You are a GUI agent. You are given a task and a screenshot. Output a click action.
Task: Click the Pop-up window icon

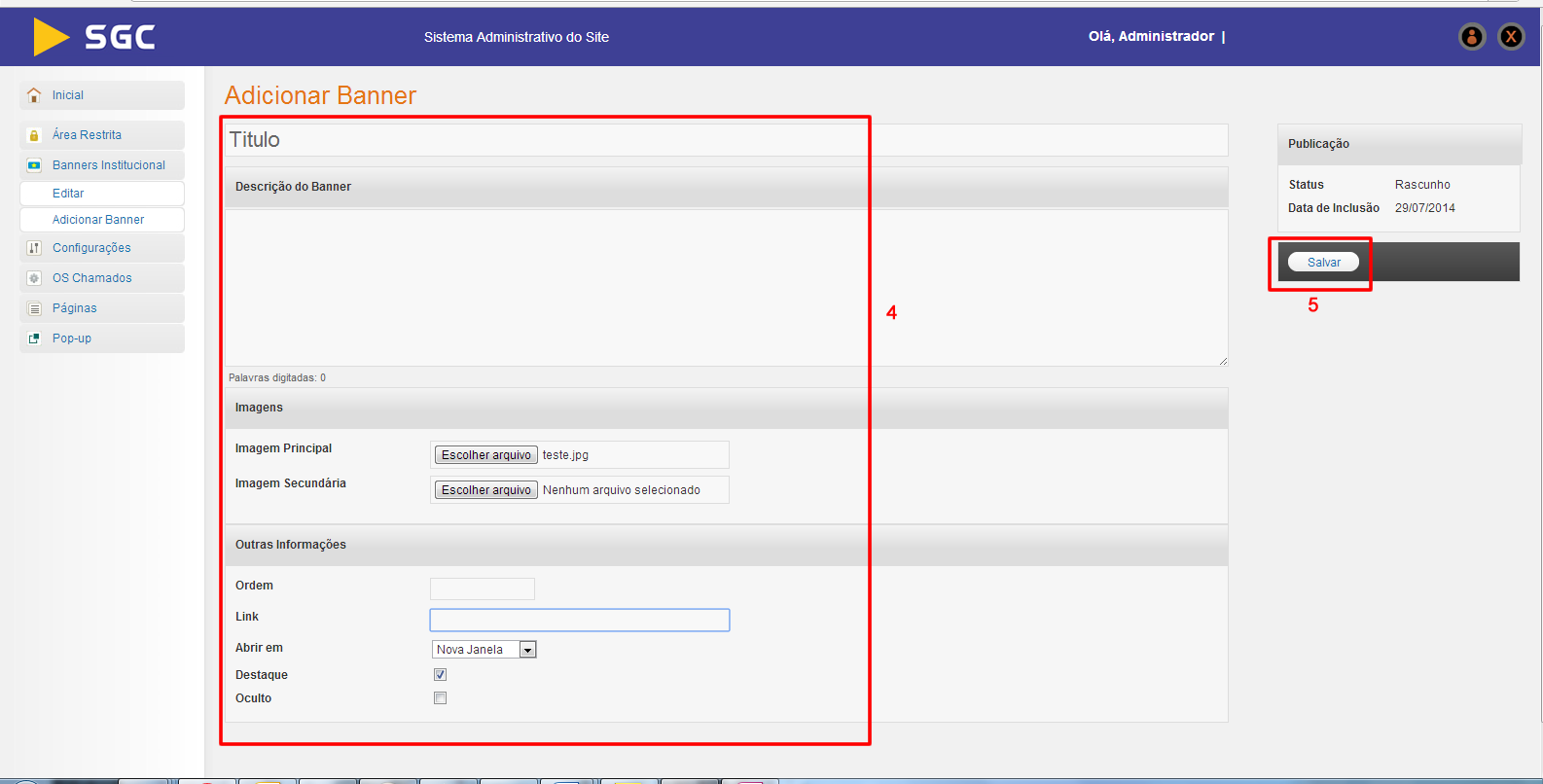[x=34, y=339]
